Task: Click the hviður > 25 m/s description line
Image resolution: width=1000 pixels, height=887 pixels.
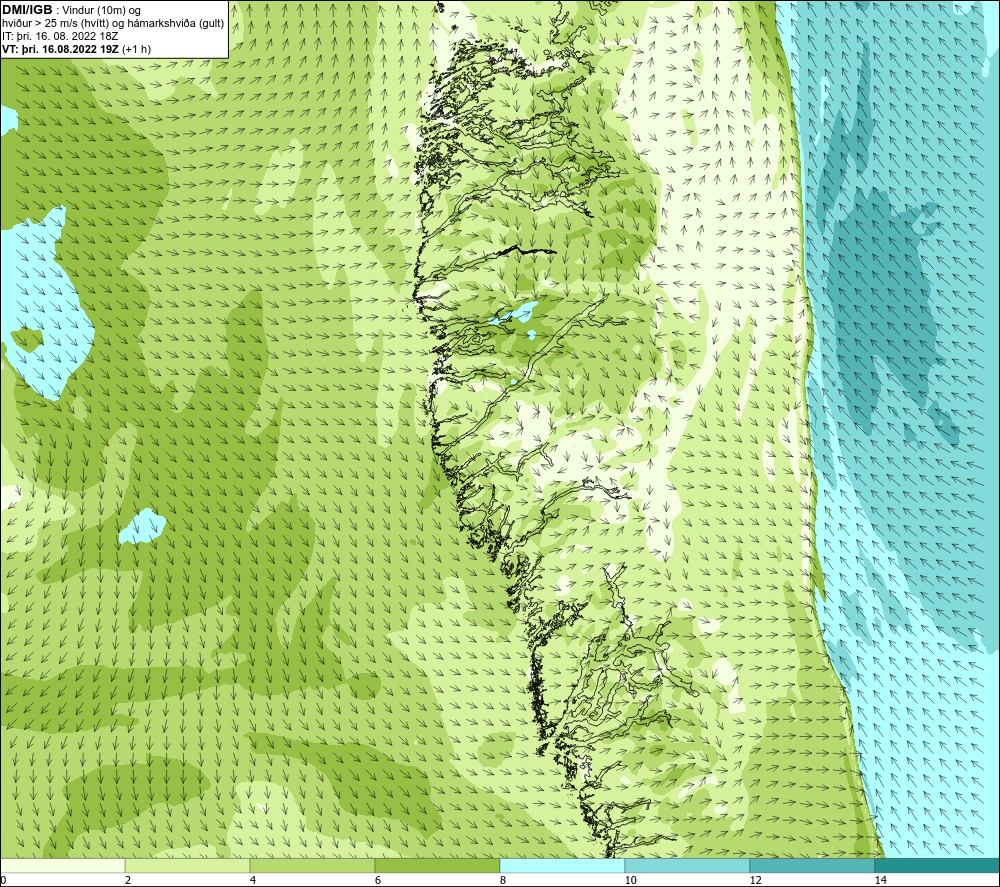Action: point(113,24)
